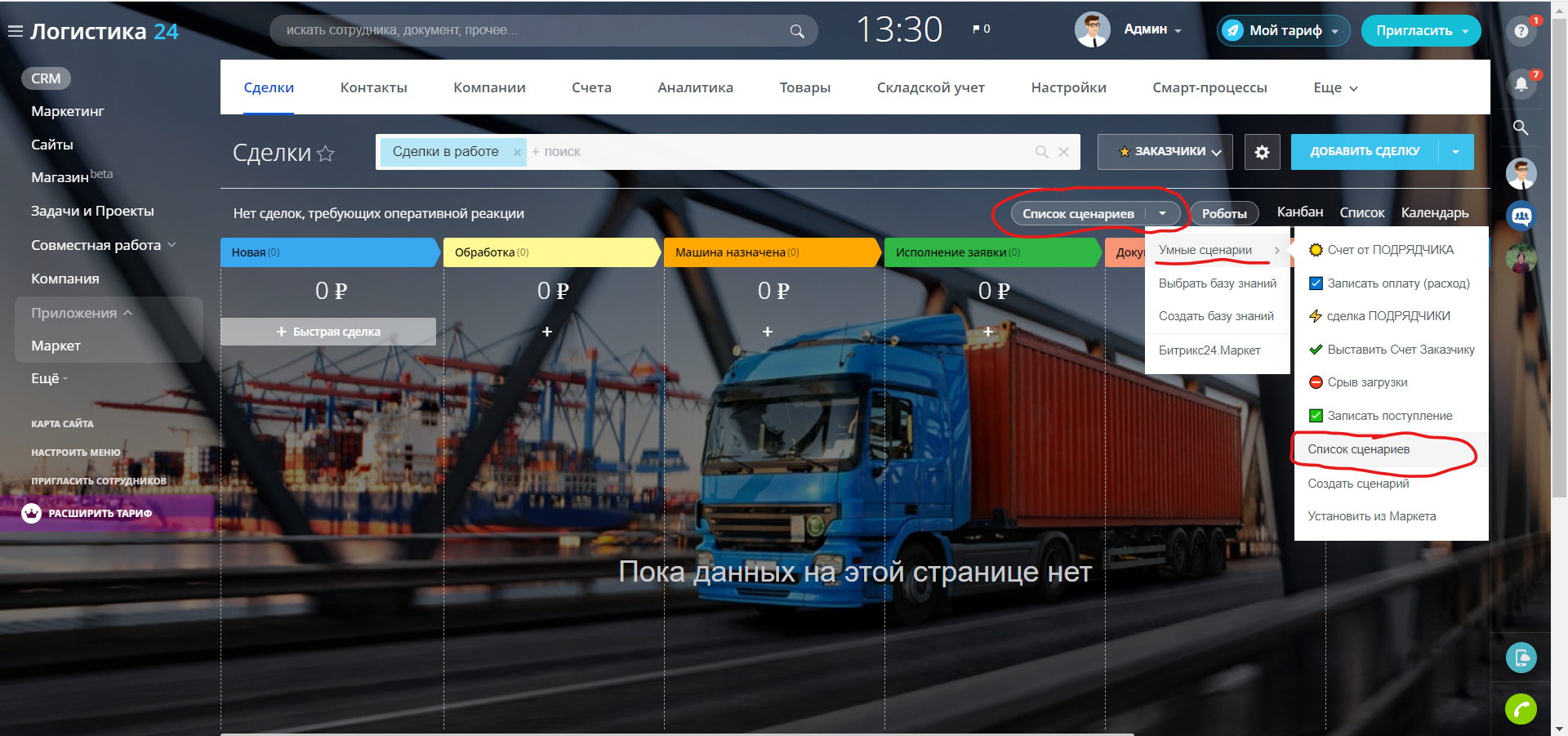This screenshot has height=736, width=1568.
Task: Run the Выставить Счет Заказчику scenario
Action: tap(1391, 350)
